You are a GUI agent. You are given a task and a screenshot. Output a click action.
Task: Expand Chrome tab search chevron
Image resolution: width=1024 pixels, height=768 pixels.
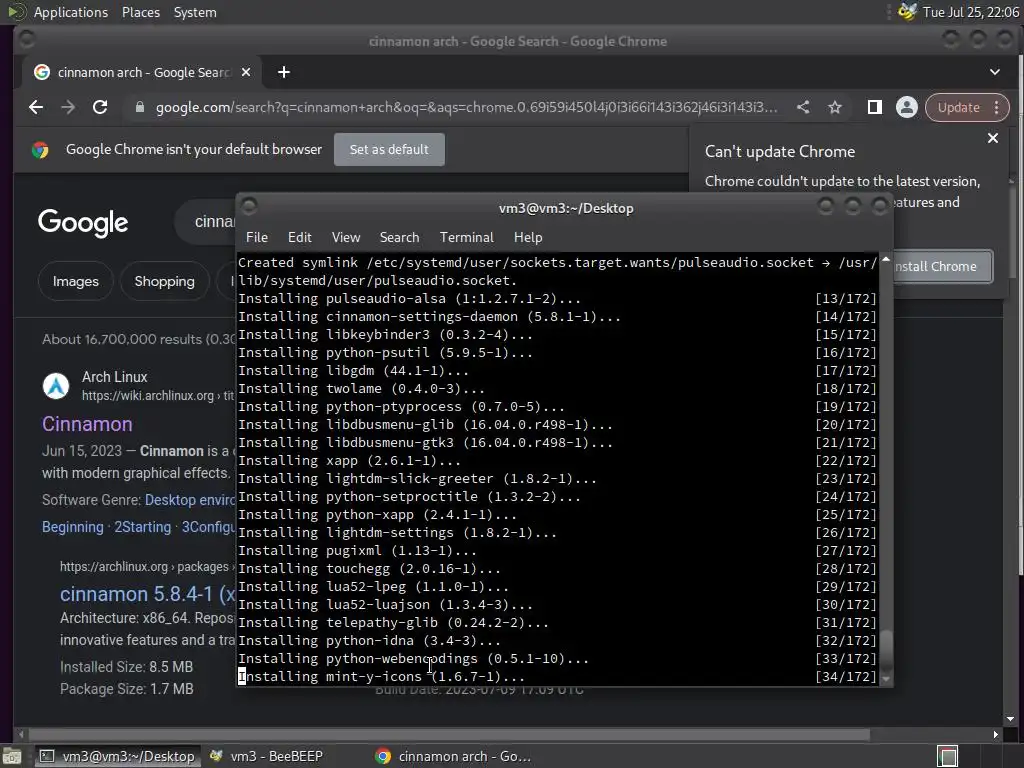(995, 72)
